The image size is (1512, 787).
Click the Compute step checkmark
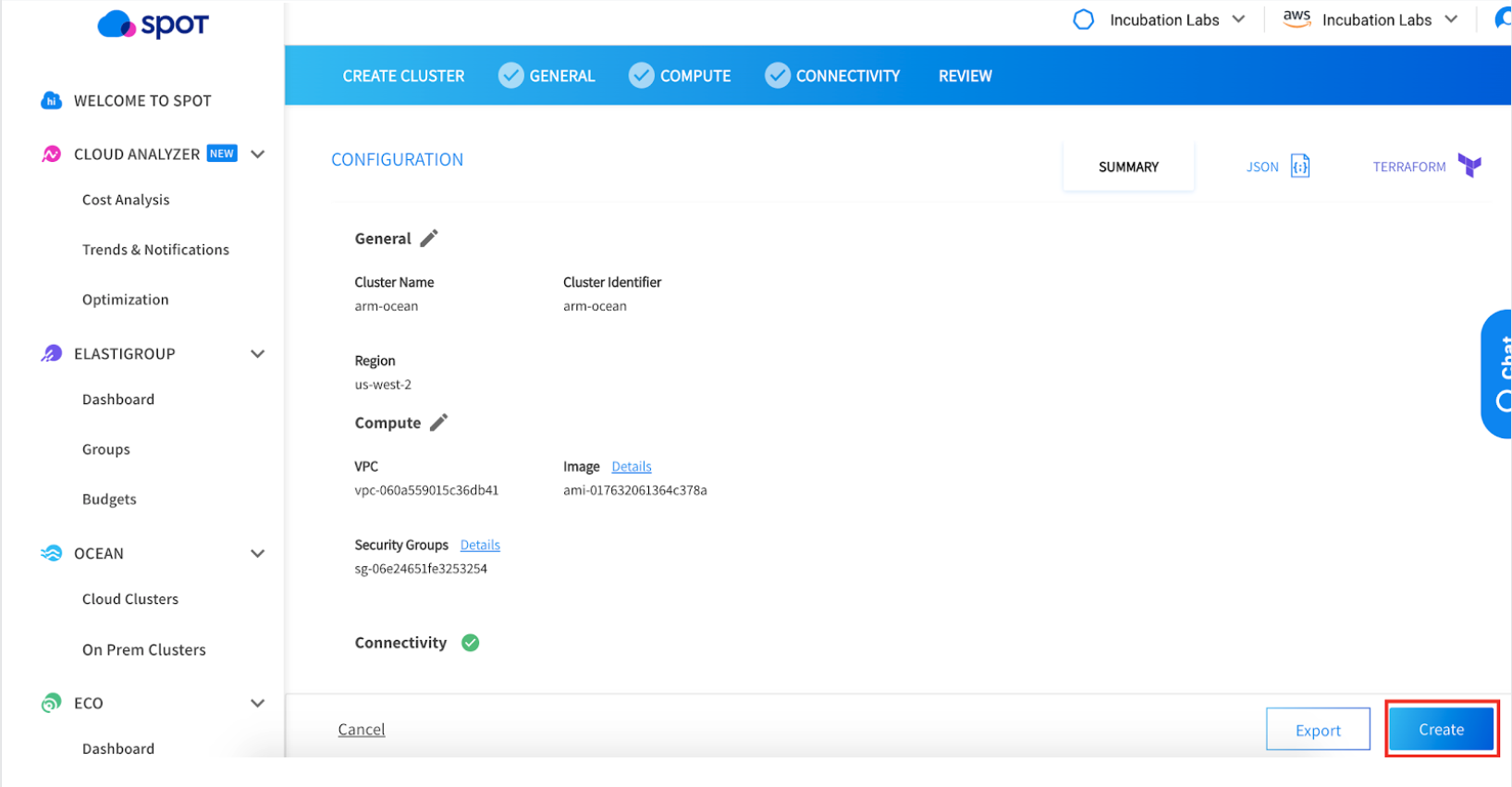[641, 76]
